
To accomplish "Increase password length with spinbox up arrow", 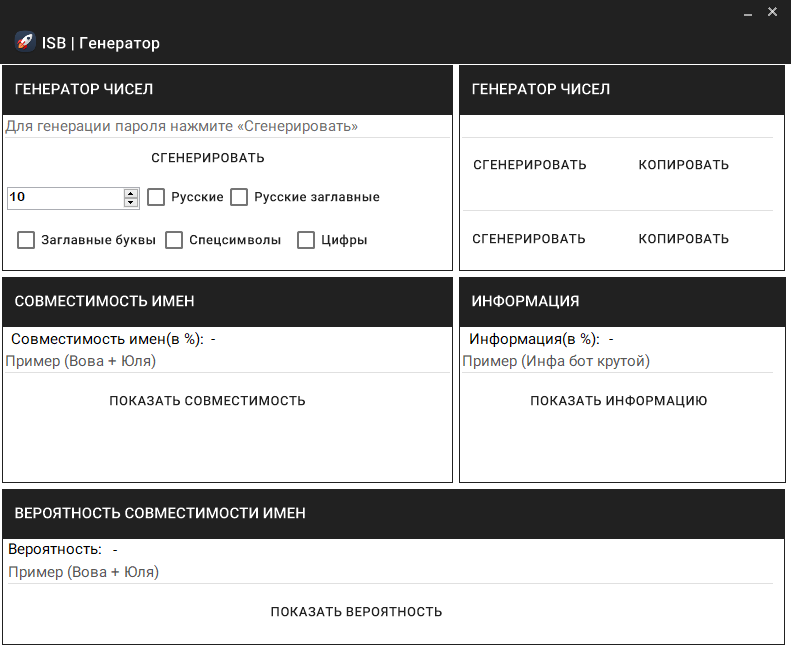I will (x=130, y=193).
